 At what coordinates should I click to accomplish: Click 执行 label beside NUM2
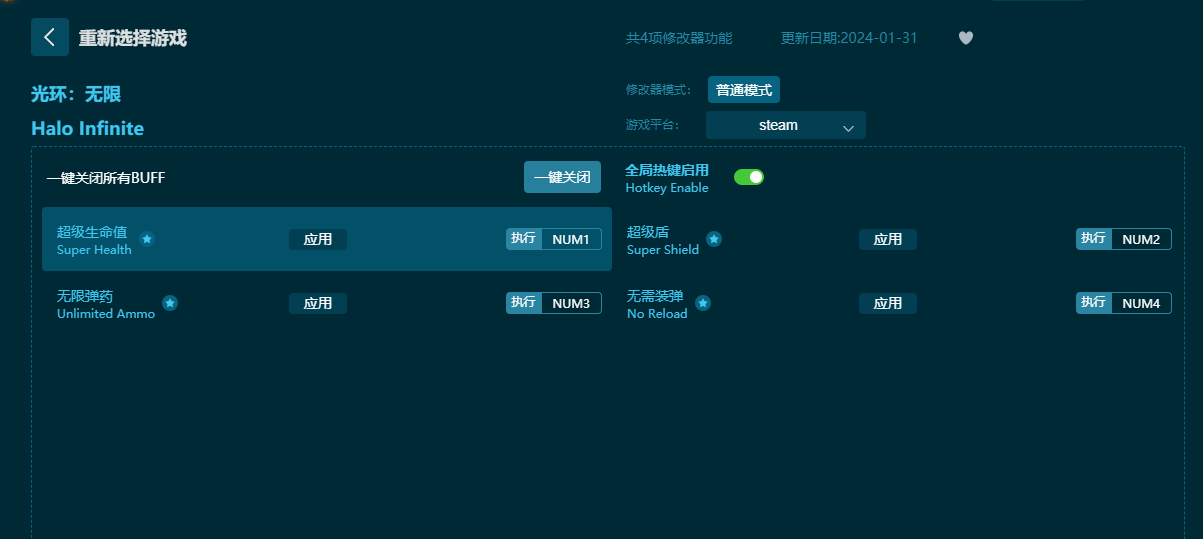click(x=1093, y=238)
